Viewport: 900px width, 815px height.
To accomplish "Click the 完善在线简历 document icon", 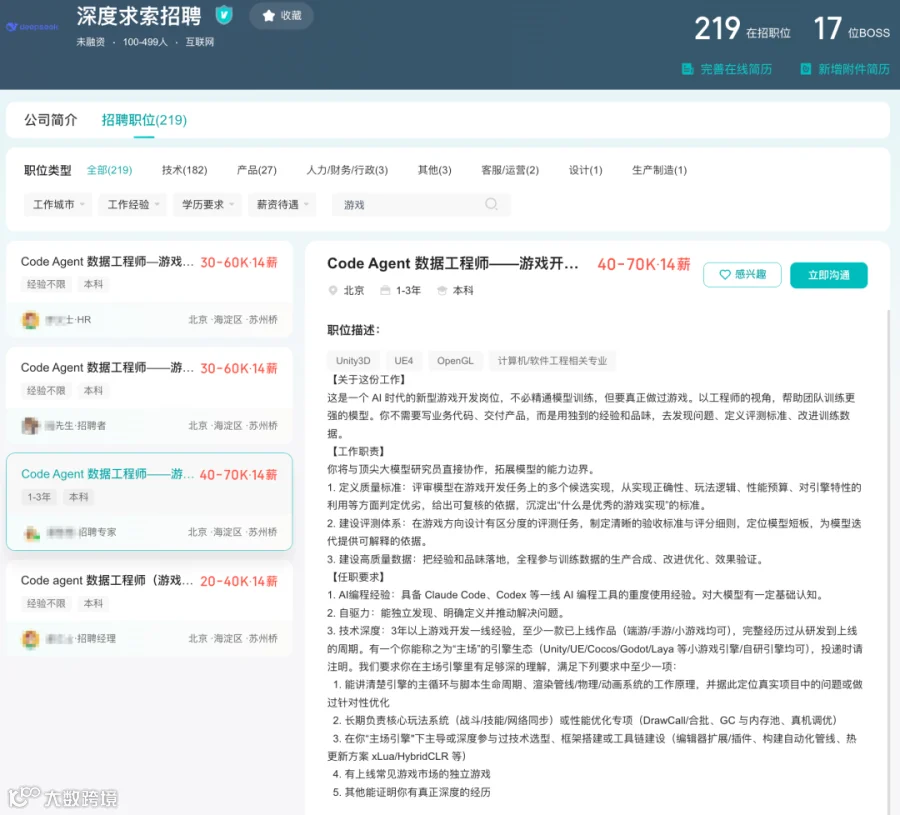I will point(687,69).
